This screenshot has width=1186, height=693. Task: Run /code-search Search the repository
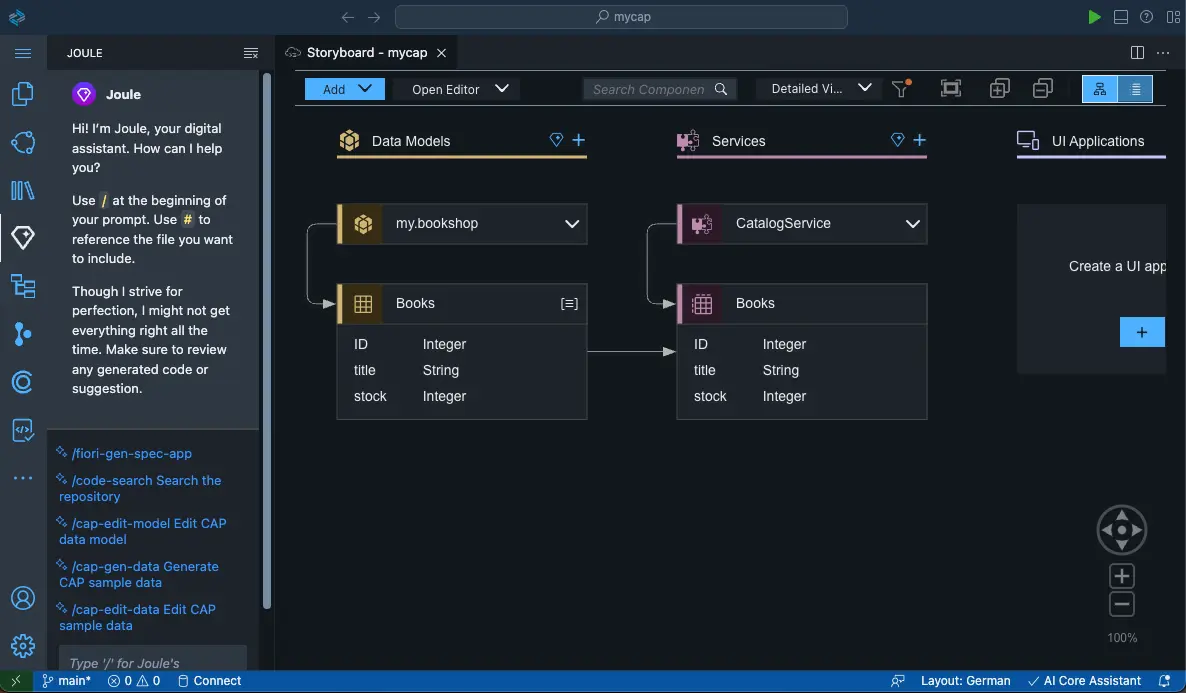140,488
